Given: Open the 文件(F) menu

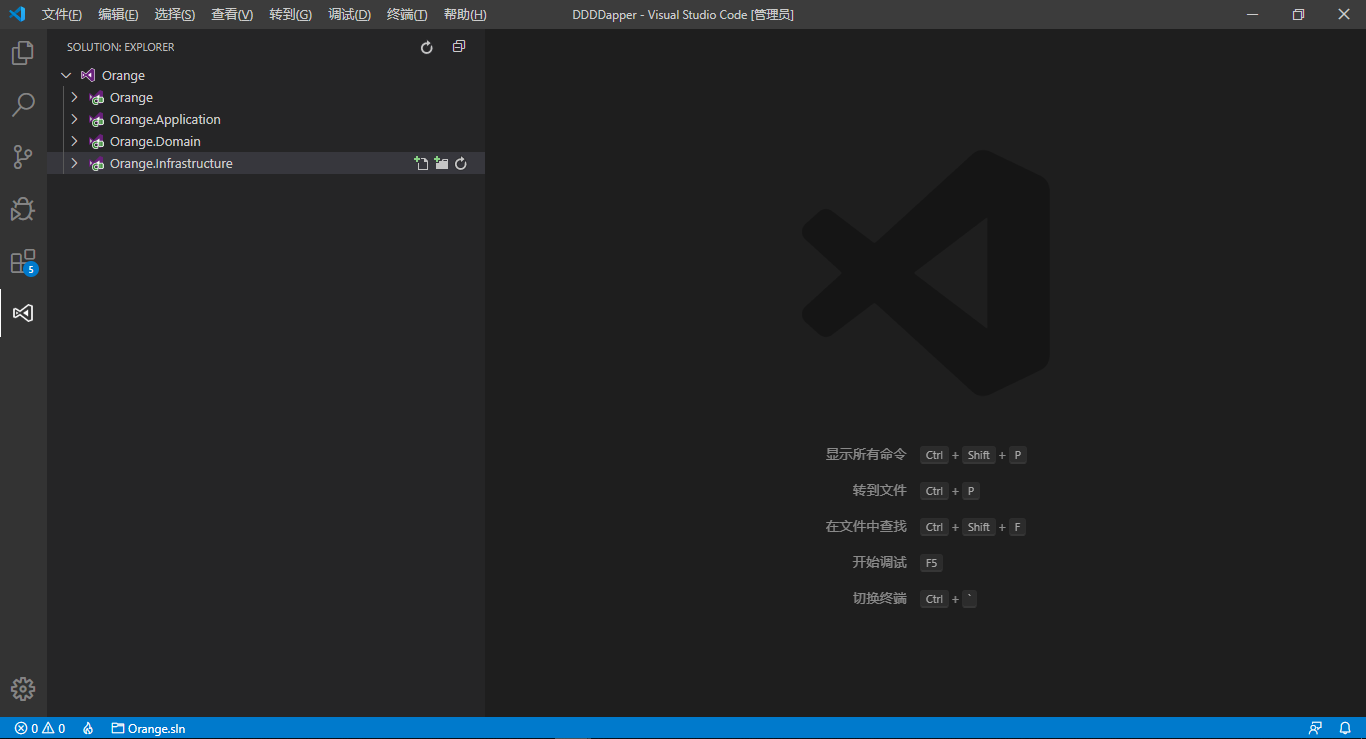Looking at the screenshot, I should 62,15.
